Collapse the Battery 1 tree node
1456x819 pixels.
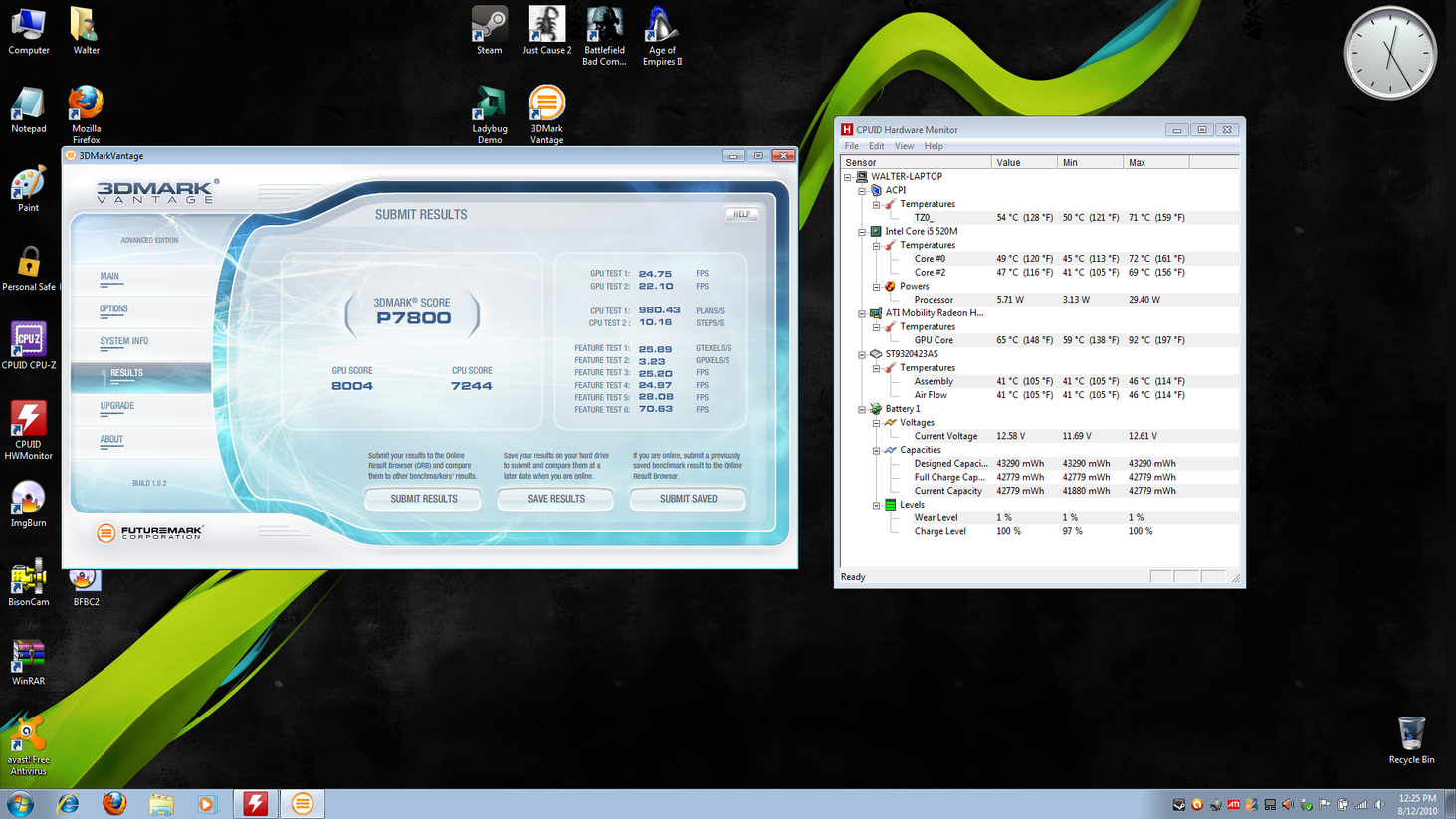[863, 409]
